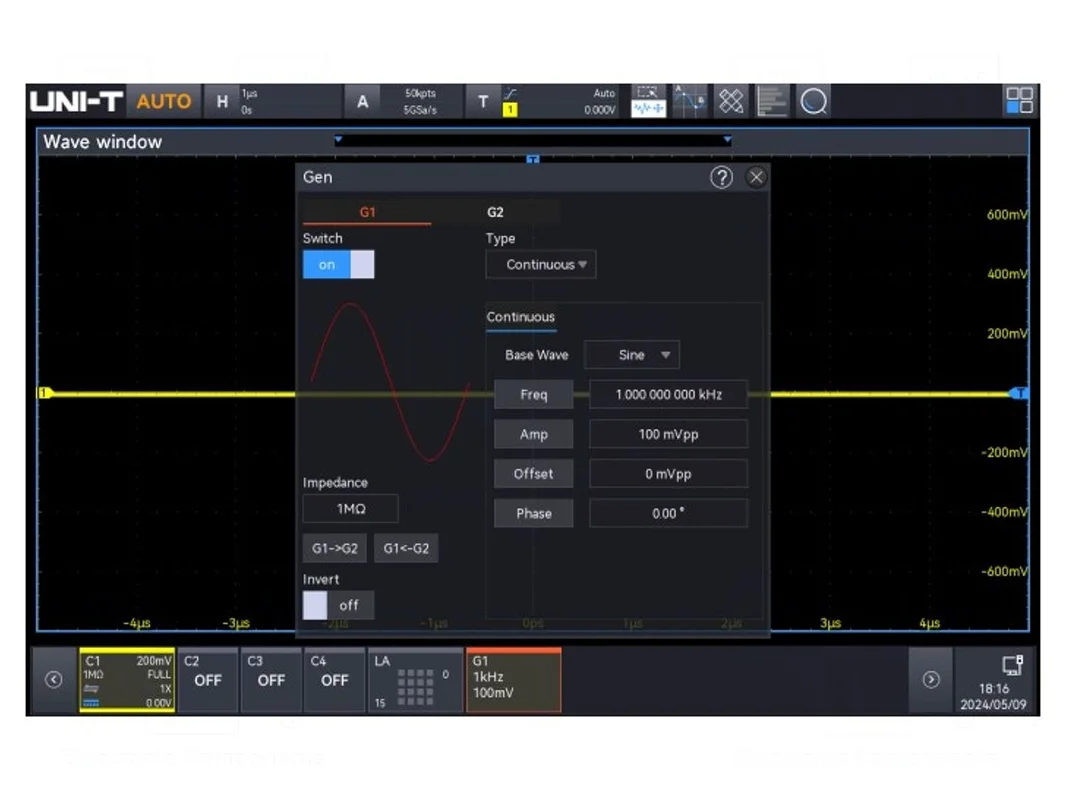Open the measurement list icon
This screenshot has width=1066, height=800.
point(772,101)
